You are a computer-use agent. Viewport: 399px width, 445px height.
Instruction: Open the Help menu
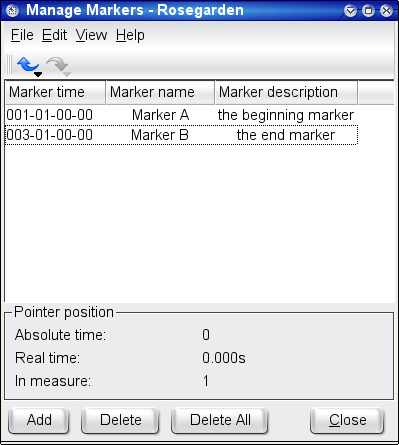pyautogui.click(x=130, y=35)
